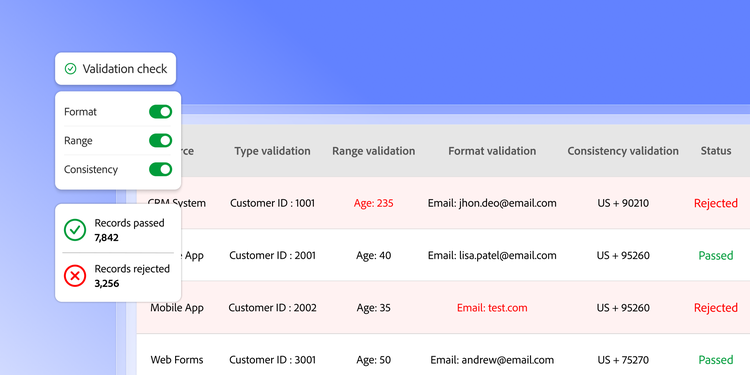Click the Customer ID : 2002 cell
The height and width of the screenshot is (375, 750).
point(273,308)
